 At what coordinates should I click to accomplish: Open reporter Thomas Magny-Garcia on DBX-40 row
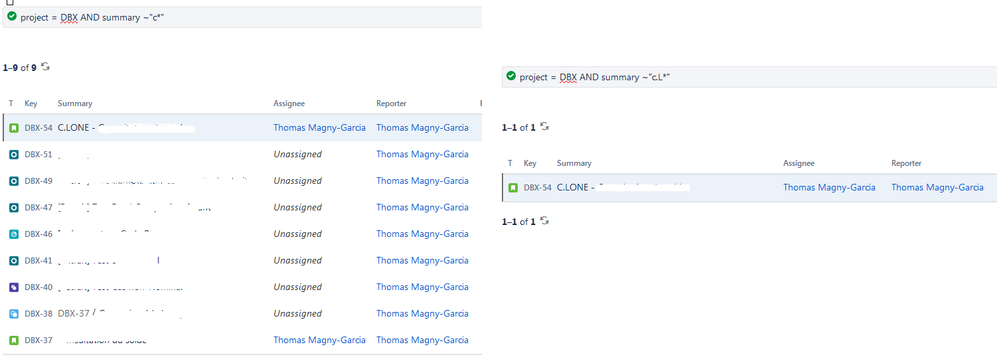tap(422, 287)
